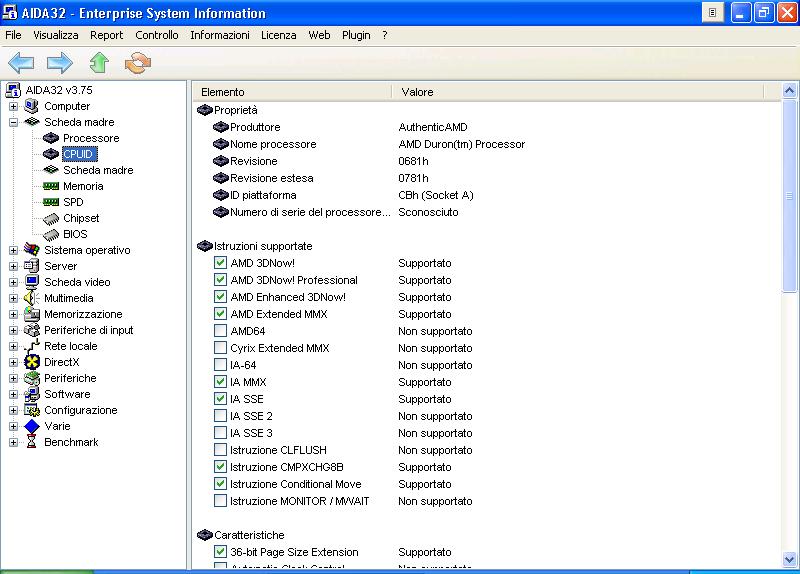Click the Periferiche di input icon

point(32,330)
